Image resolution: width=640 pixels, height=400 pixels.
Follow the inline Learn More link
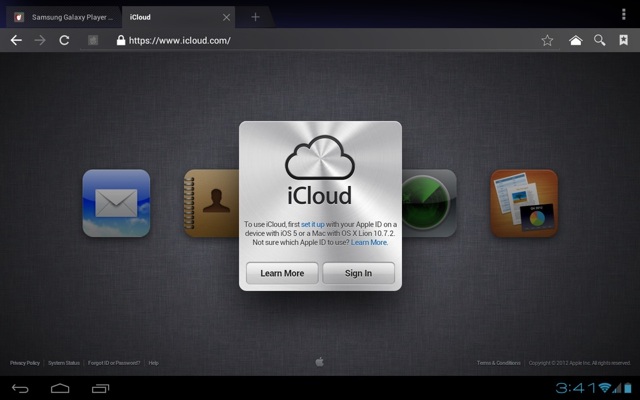click(369, 242)
